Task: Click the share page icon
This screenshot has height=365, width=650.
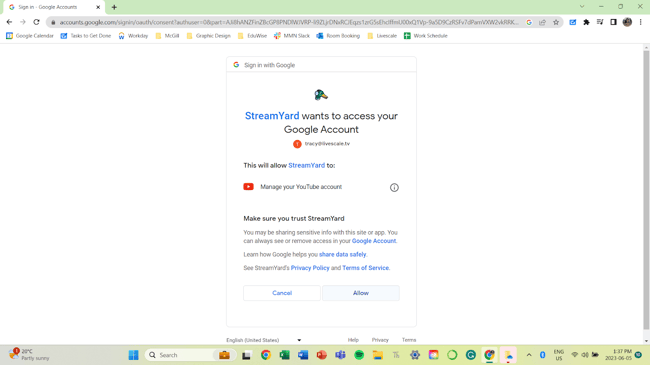Action: [542, 22]
